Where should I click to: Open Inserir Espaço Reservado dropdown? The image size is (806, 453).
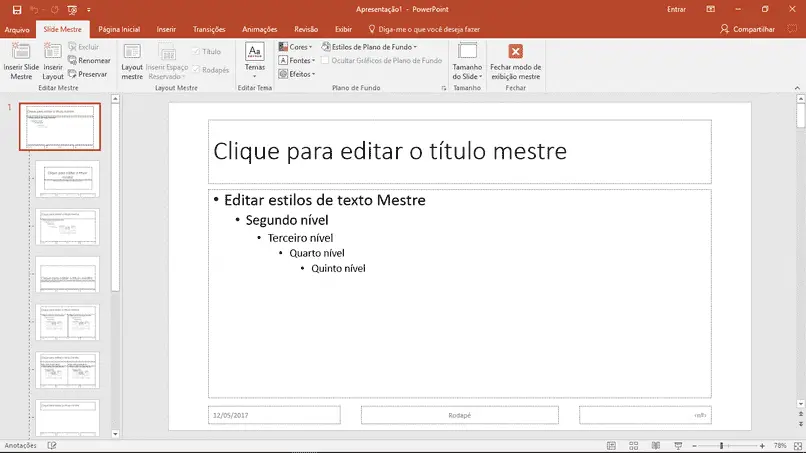click(x=167, y=61)
